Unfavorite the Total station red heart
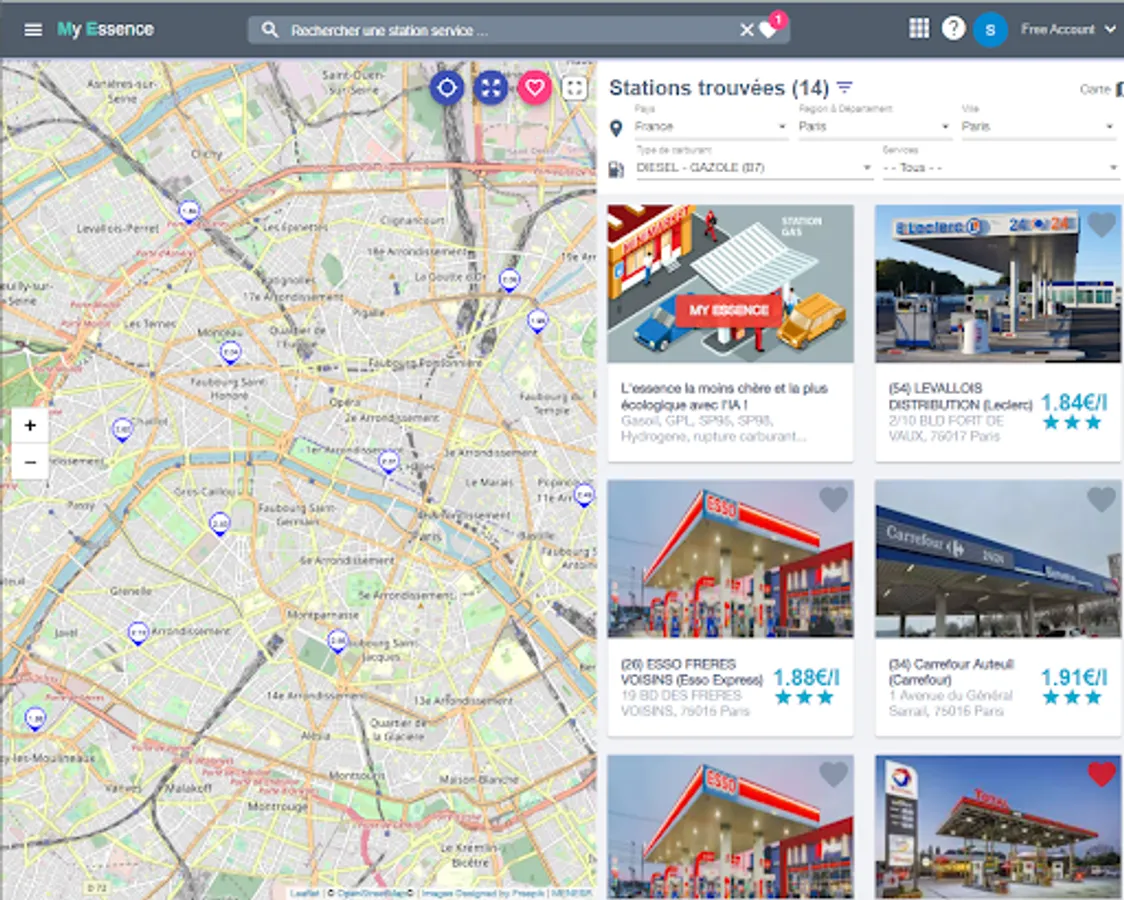Screen dimensions: 1124x900 1102,774
